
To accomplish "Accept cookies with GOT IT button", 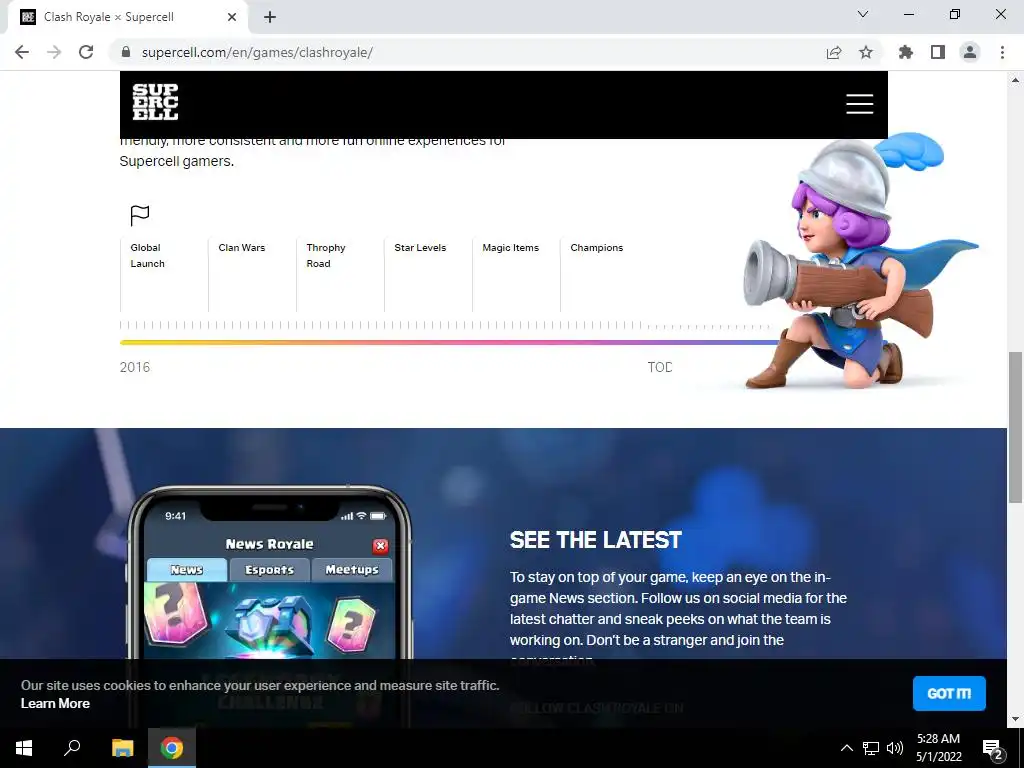I will coord(949,693).
